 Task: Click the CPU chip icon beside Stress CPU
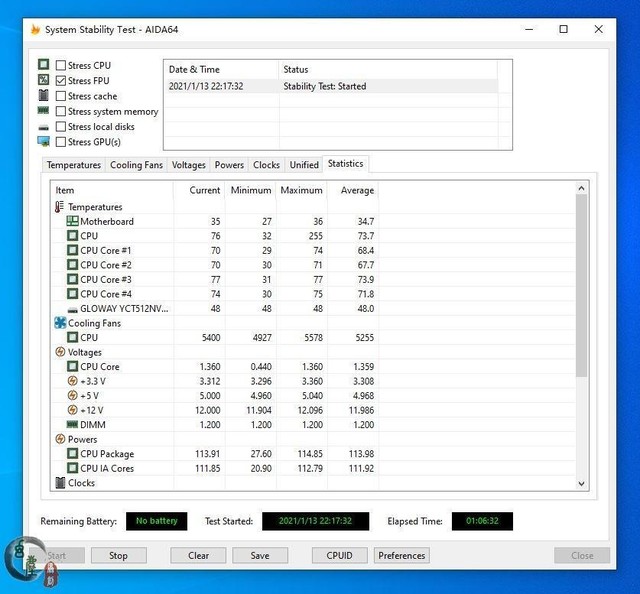tap(43, 65)
